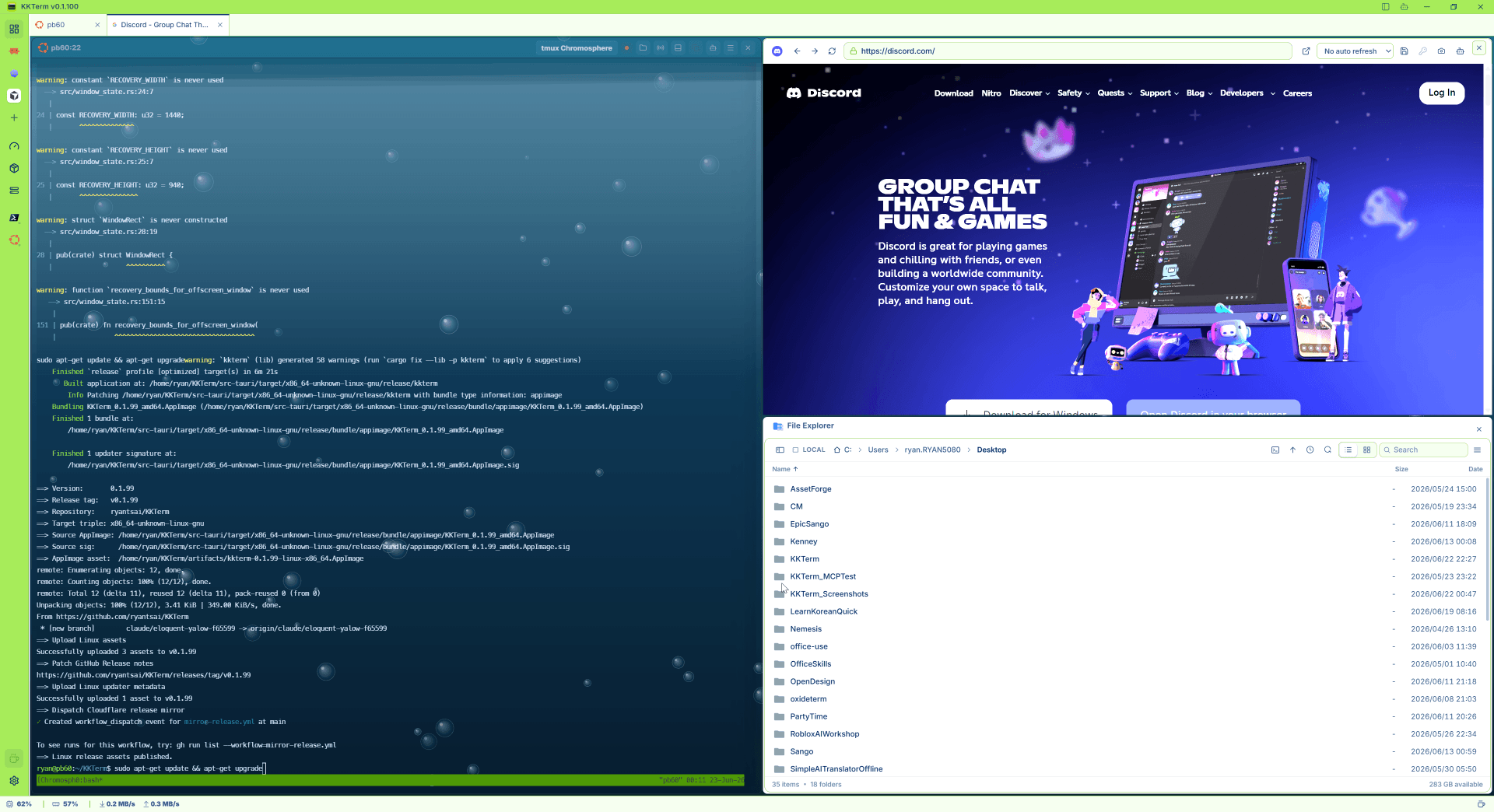Open the terminal pane folder icon
The height and width of the screenshot is (812, 1494).
pyautogui.click(x=643, y=48)
